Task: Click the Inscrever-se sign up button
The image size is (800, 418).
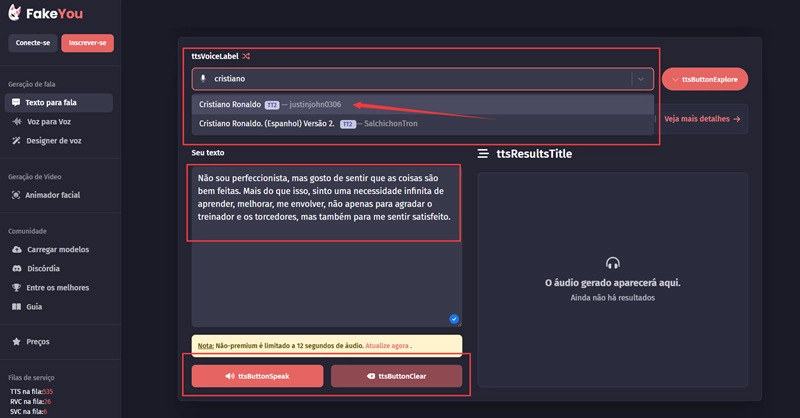Action: (87, 43)
